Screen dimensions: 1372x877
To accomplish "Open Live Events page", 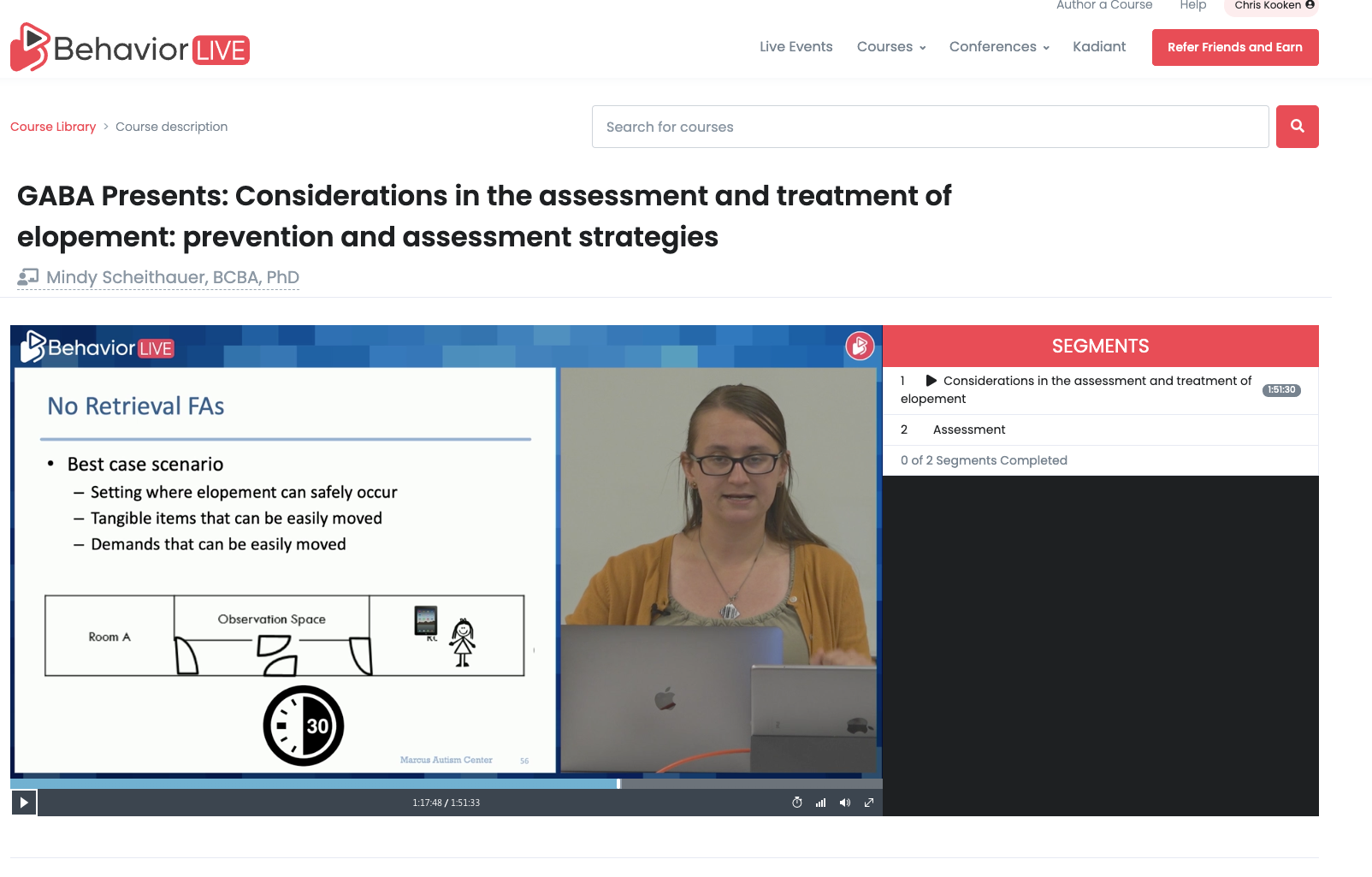I will (795, 46).
